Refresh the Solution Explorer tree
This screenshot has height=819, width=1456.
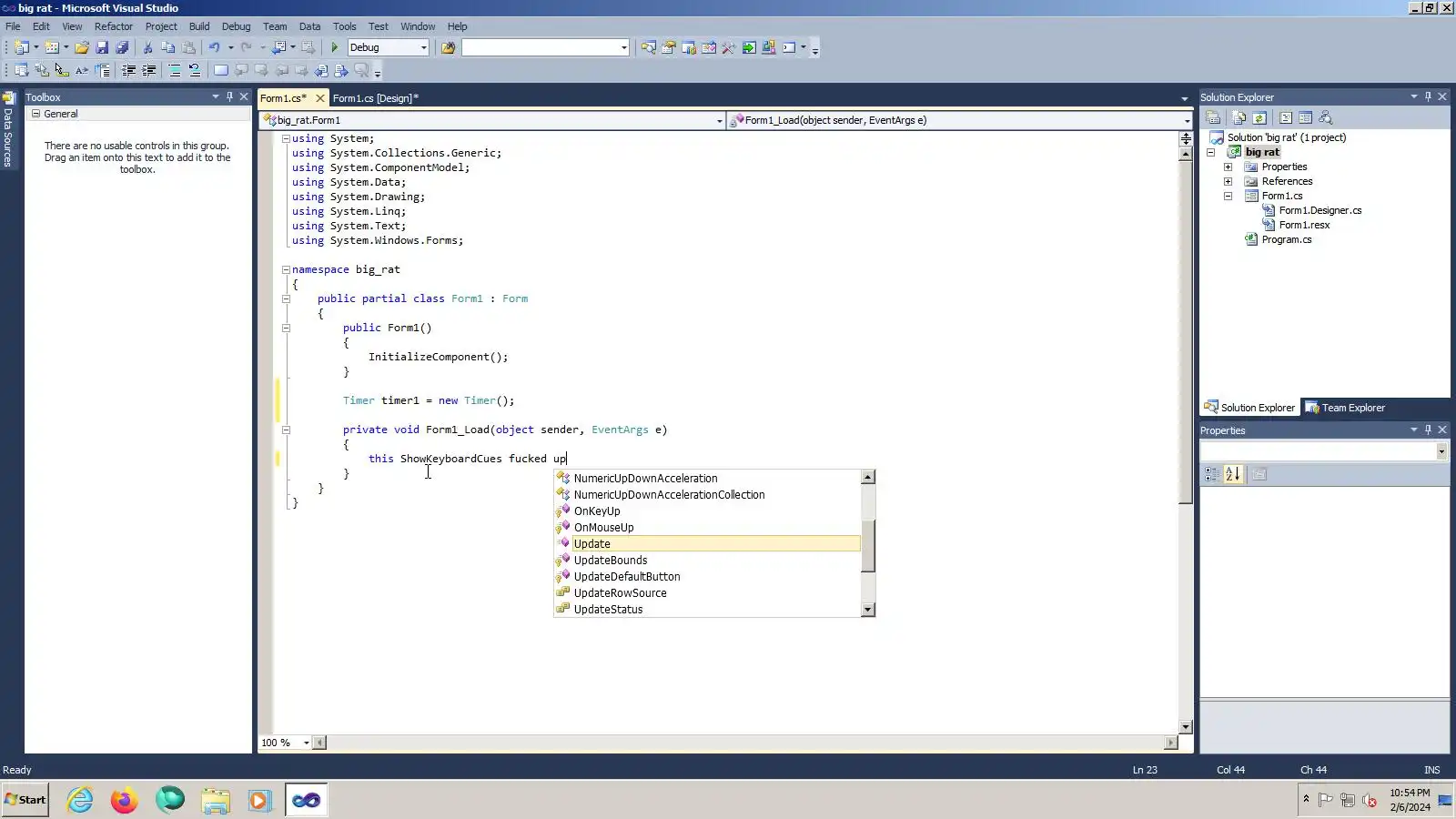coord(1259,117)
